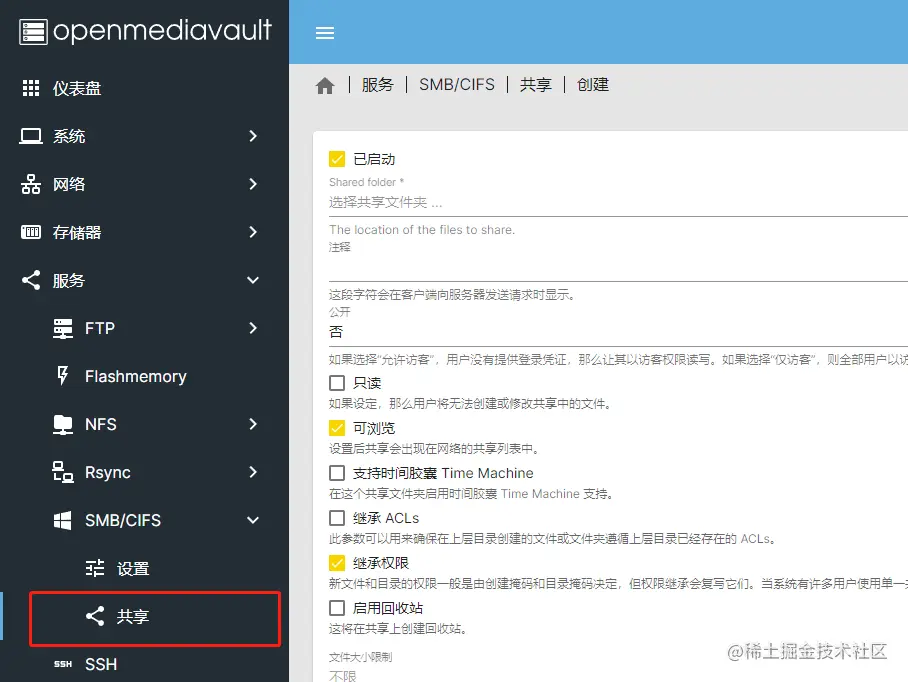Expand the 存储器 menu chevron
908x682 pixels.
click(252, 232)
